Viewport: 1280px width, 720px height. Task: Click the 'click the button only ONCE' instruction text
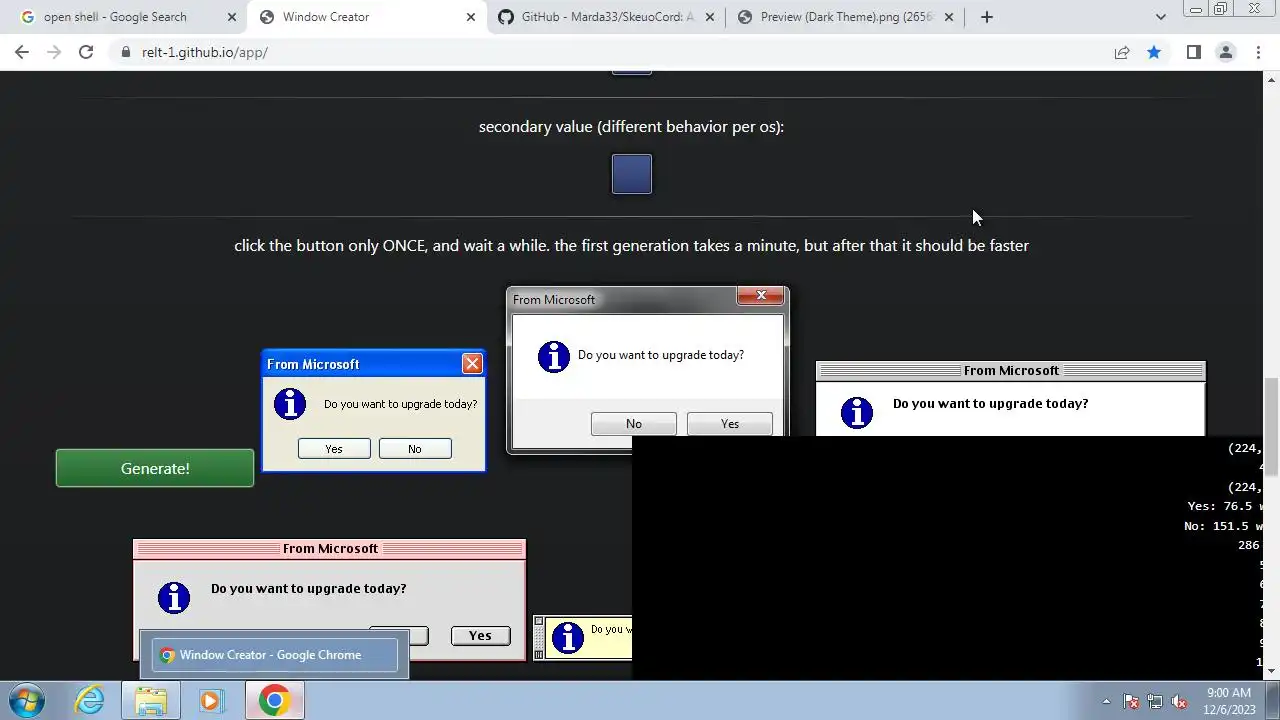pos(631,246)
